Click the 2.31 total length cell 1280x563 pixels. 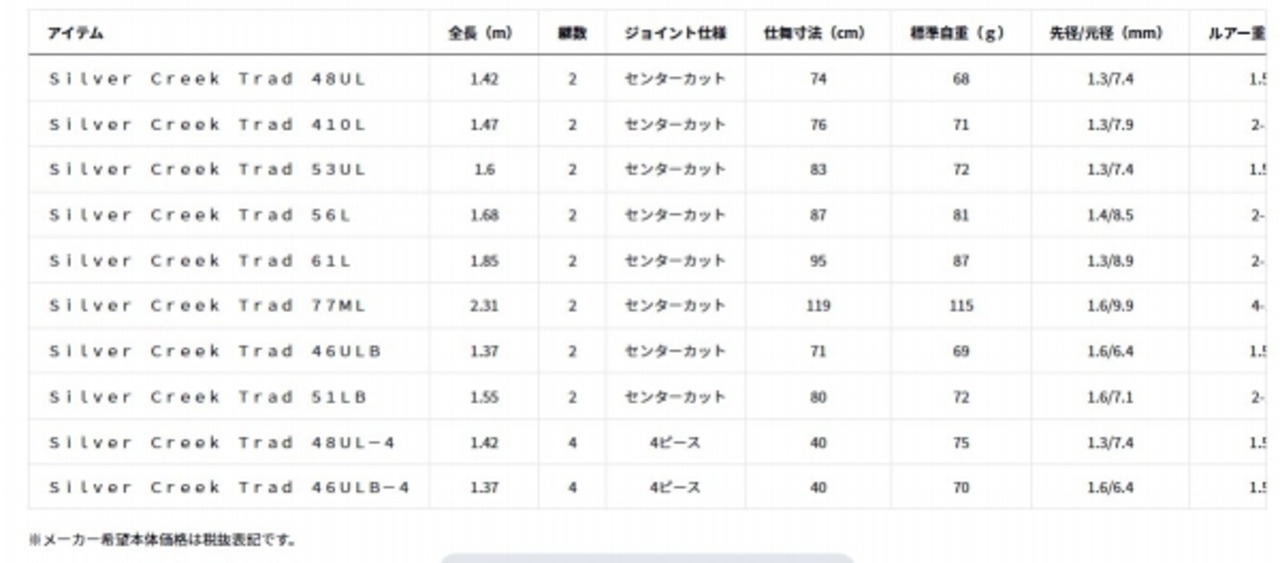point(484,306)
